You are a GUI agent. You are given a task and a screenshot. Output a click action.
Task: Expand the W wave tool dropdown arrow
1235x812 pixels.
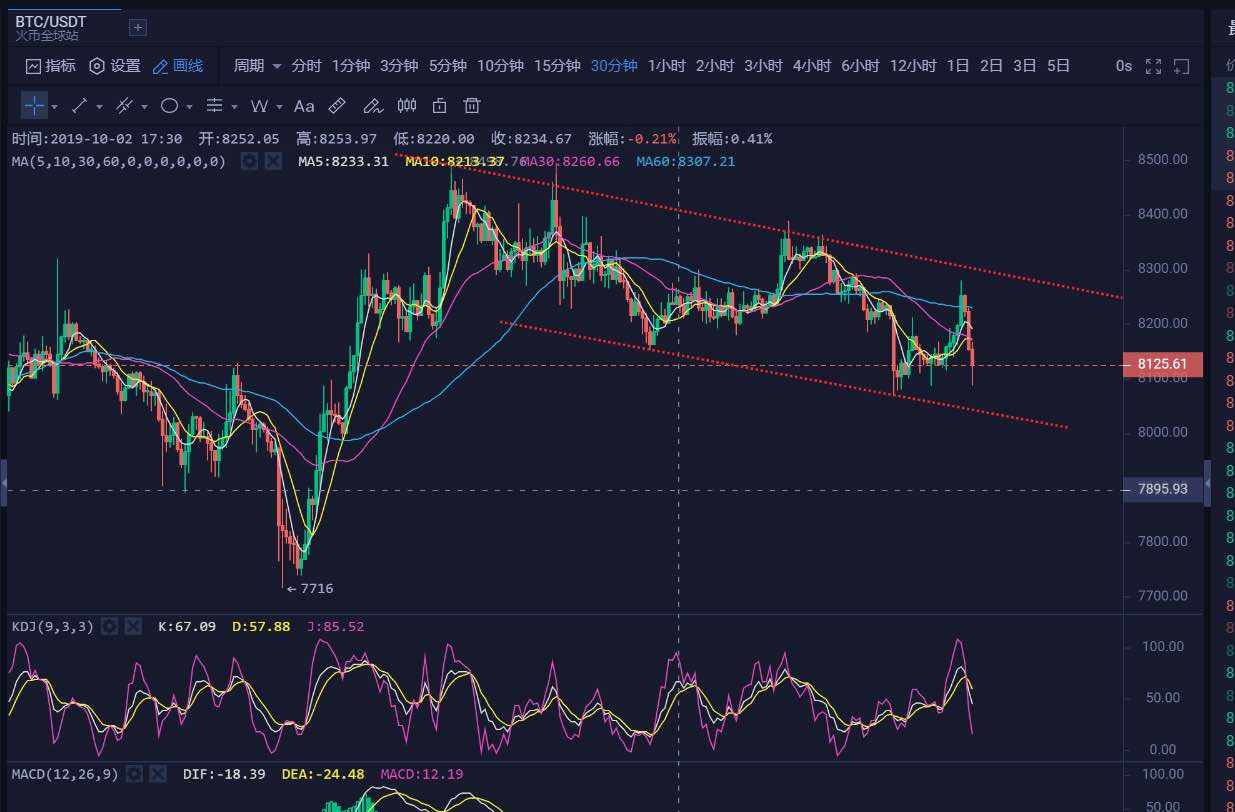coord(279,106)
